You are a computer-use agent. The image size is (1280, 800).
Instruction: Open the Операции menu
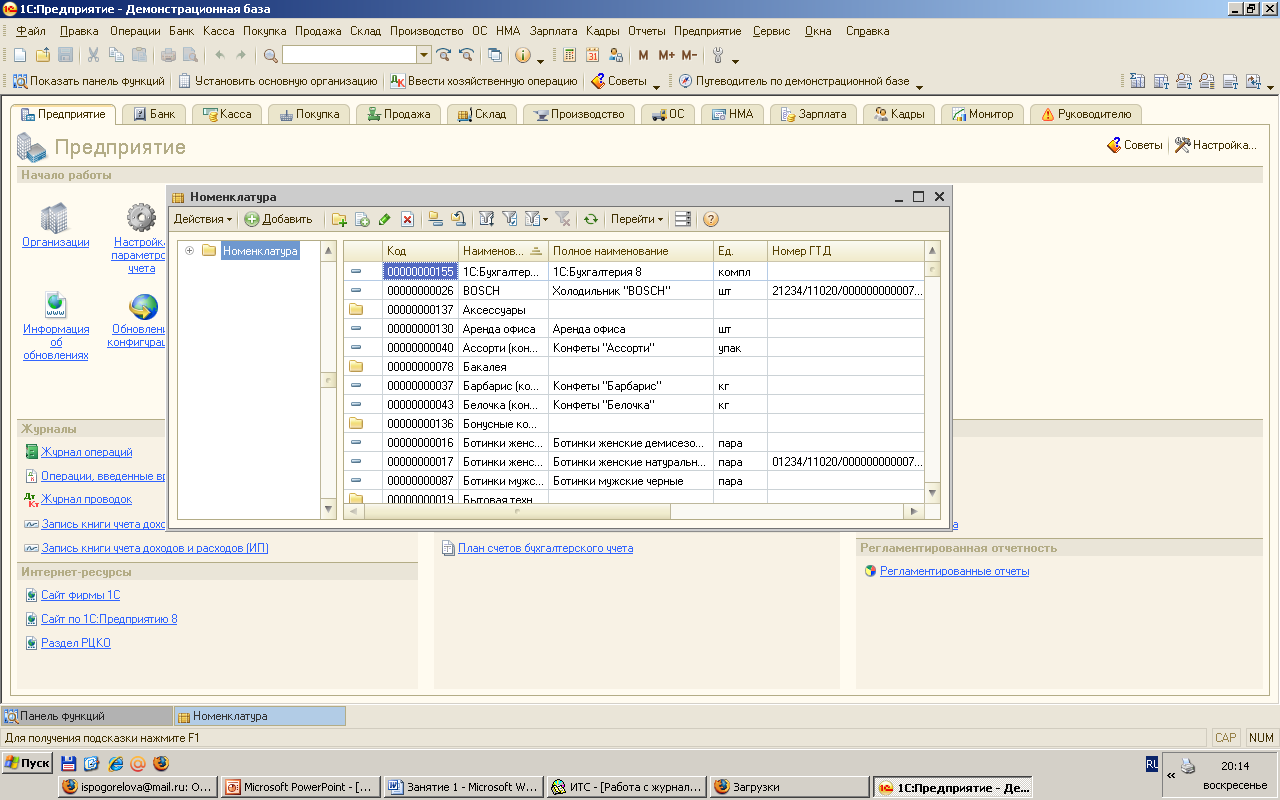coord(135,31)
